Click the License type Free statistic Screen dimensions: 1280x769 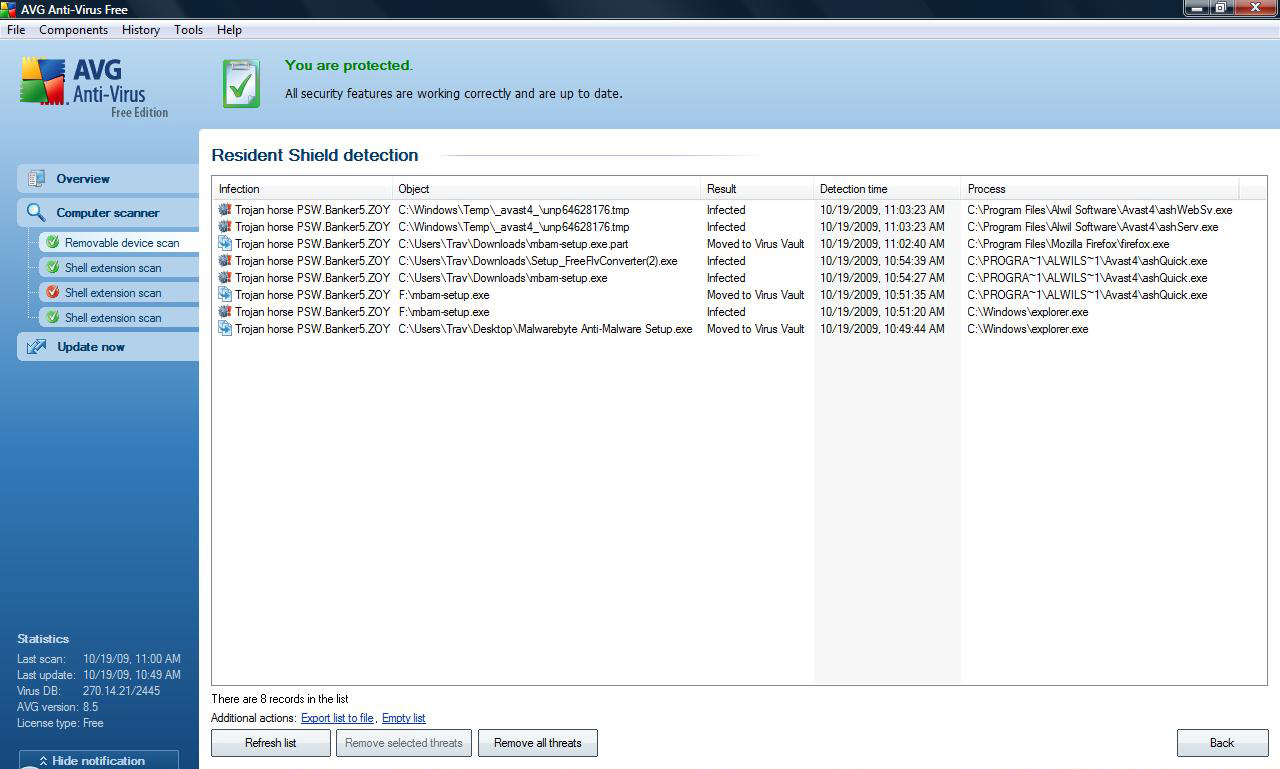tap(60, 723)
